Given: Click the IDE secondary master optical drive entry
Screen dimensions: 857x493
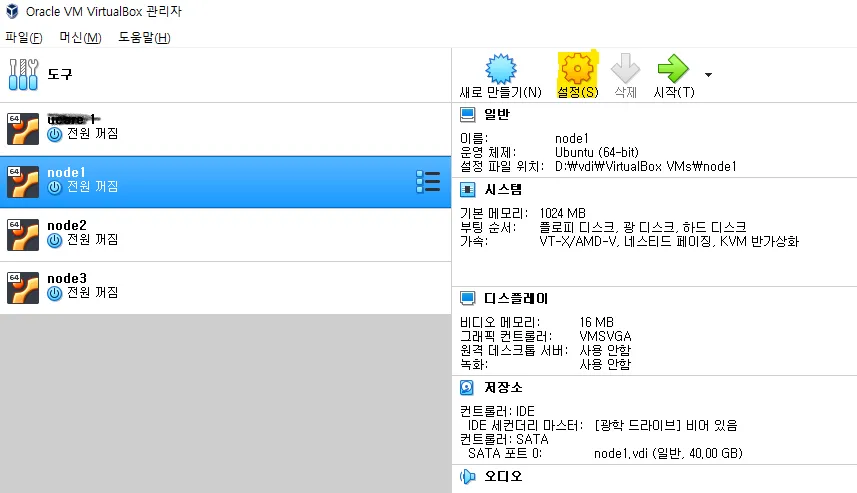Looking at the screenshot, I should click(666, 425).
